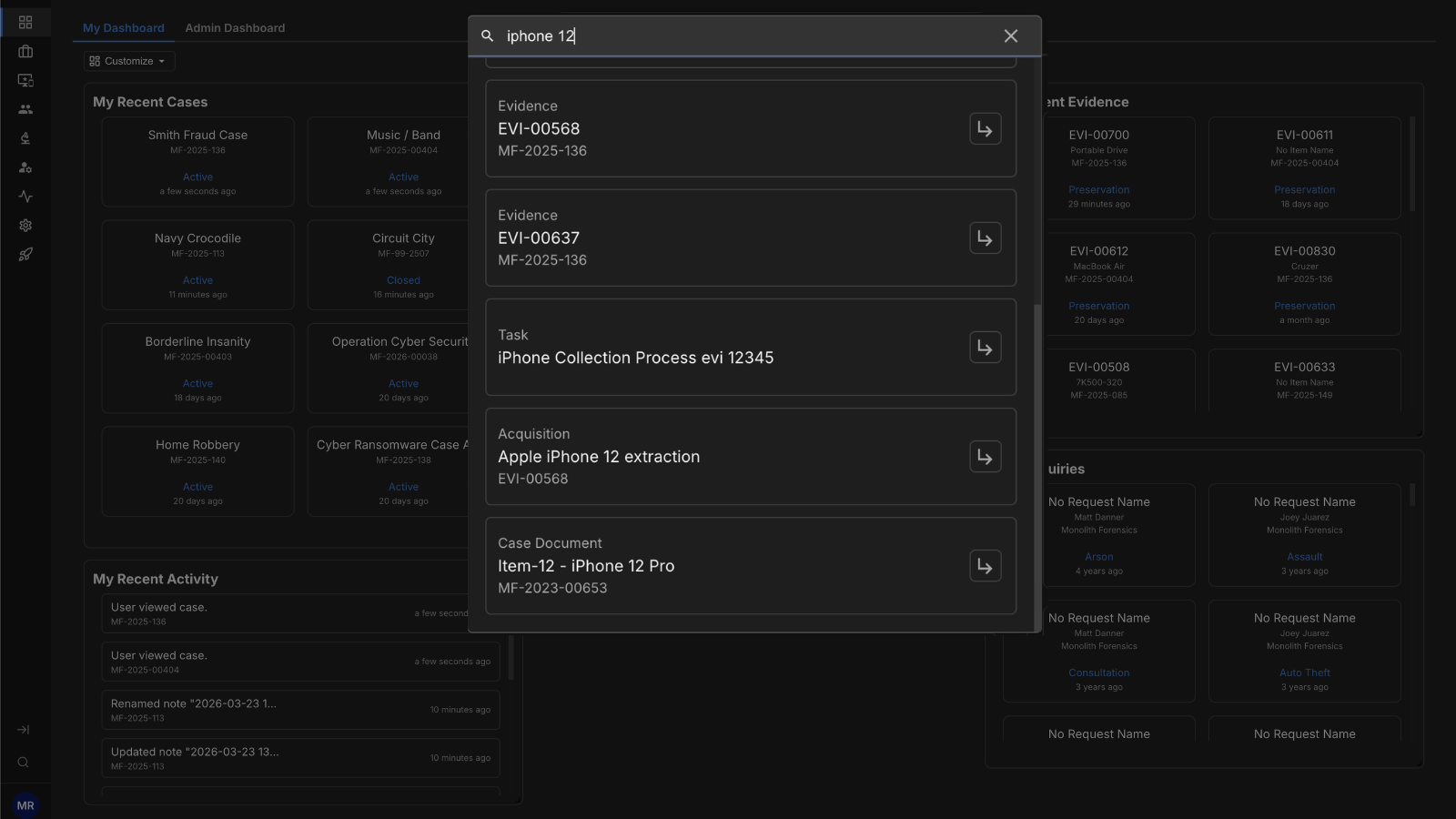The image size is (1456, 819).
Task: Open the MR user avatar
Action: 25,805
